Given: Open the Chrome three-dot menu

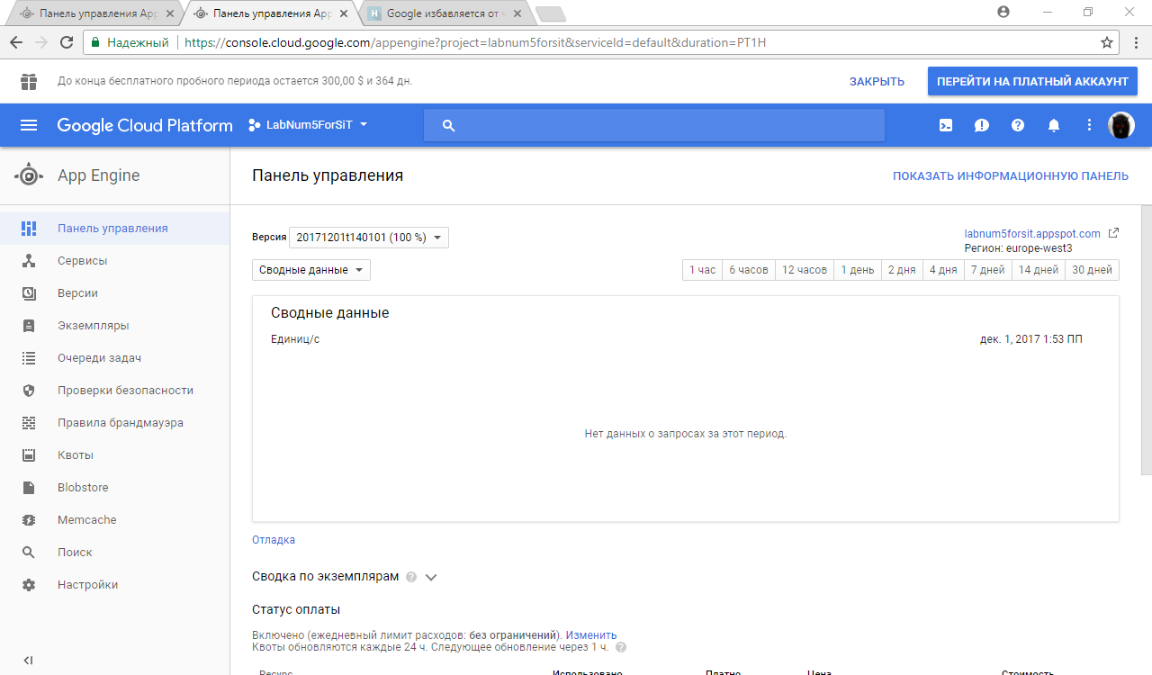Looking at the screenshot, I should [1136, 43].
